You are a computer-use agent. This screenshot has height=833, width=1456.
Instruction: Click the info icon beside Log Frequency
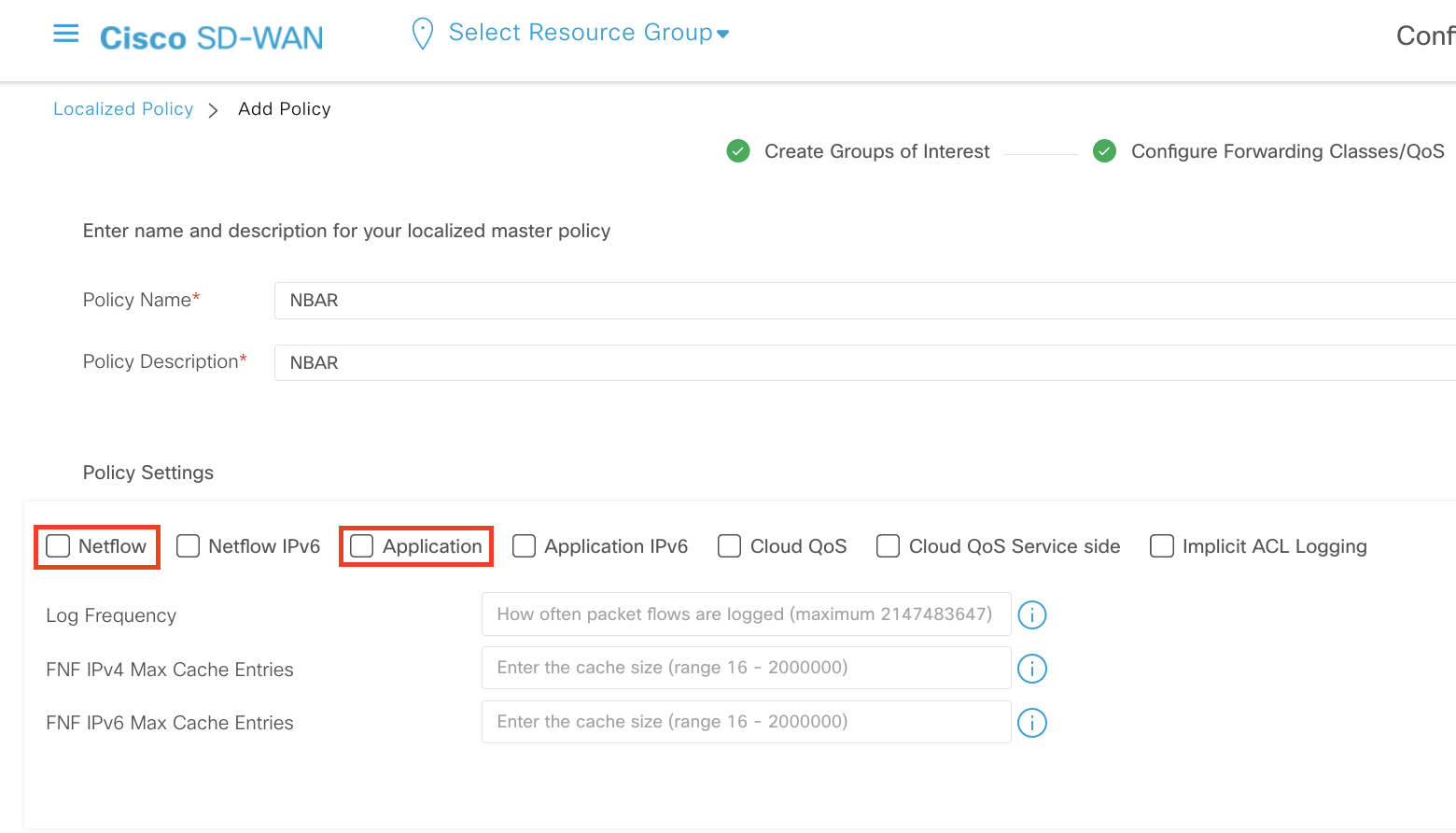[1031, 614]
